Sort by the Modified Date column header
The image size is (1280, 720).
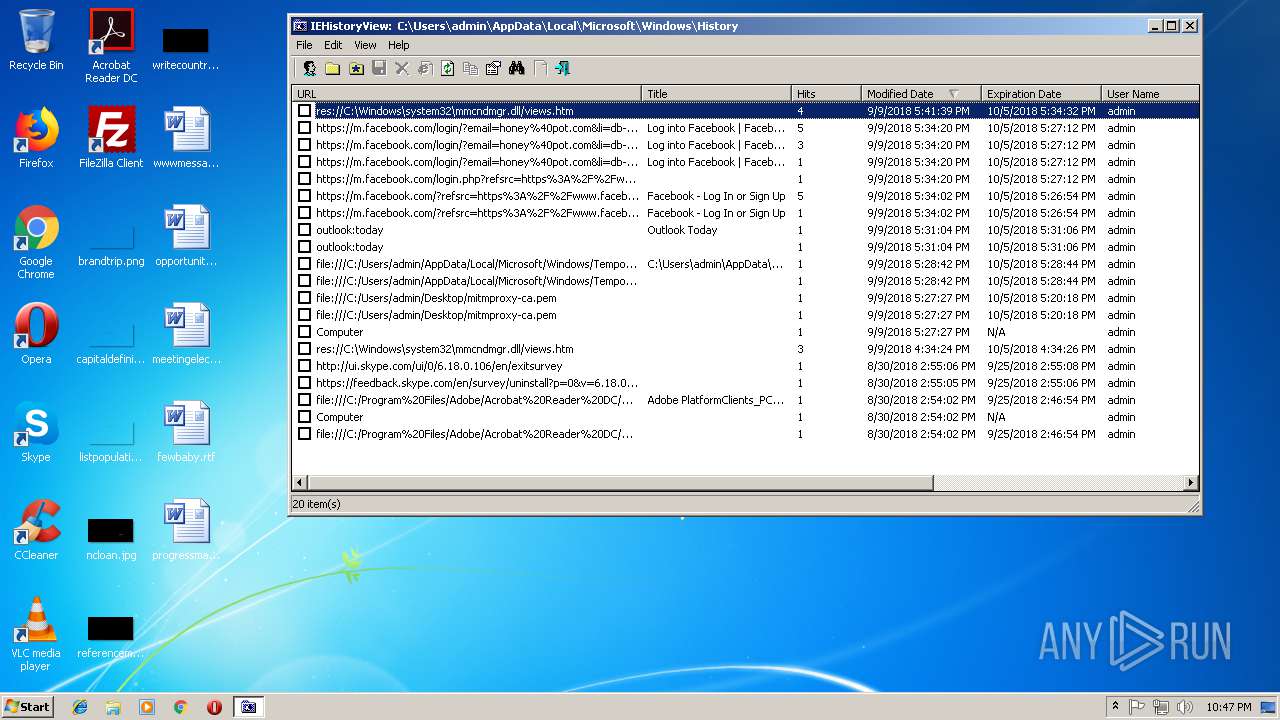[x=921, y=94]
